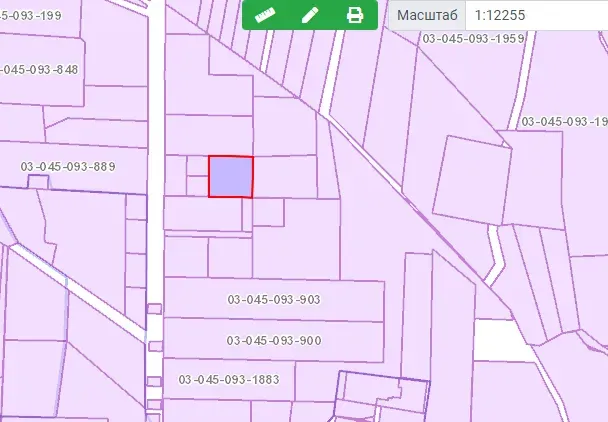Screen dimensions: 608x422
Task: Click parcel labeled 03-045-093-889
Action: tap(67, 166)
